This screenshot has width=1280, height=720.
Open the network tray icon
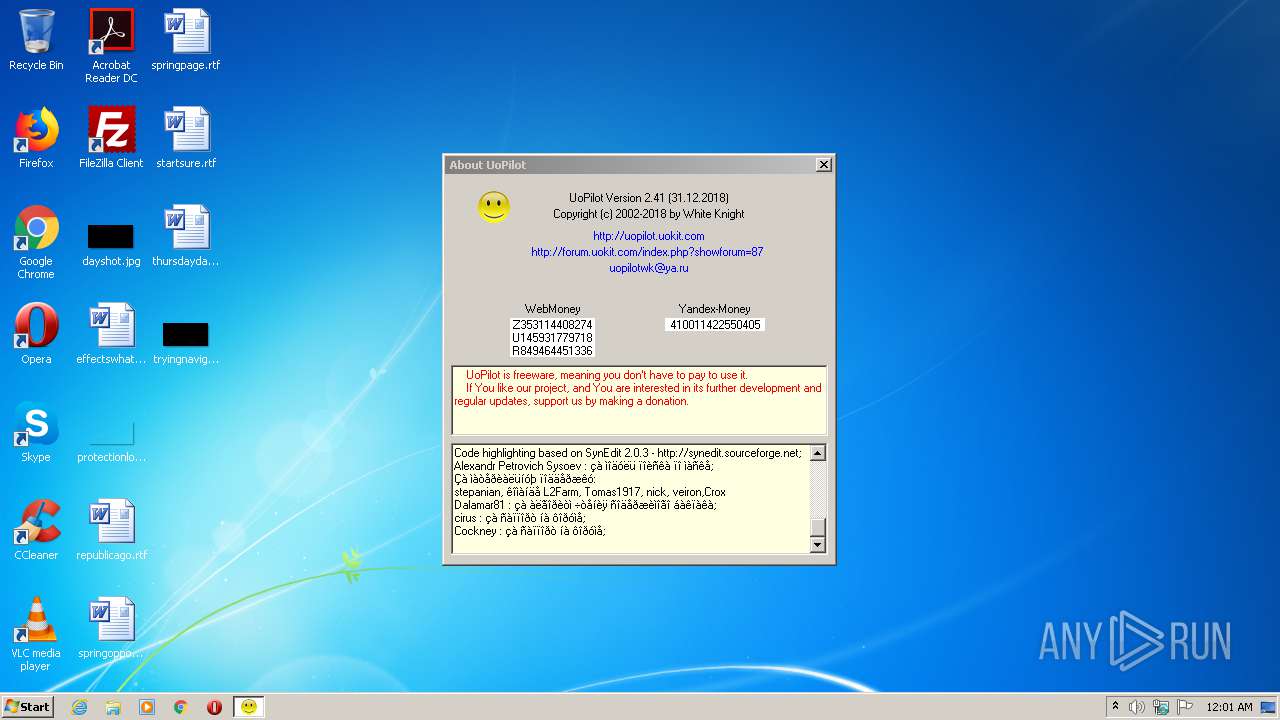[x=1161, y=707]
